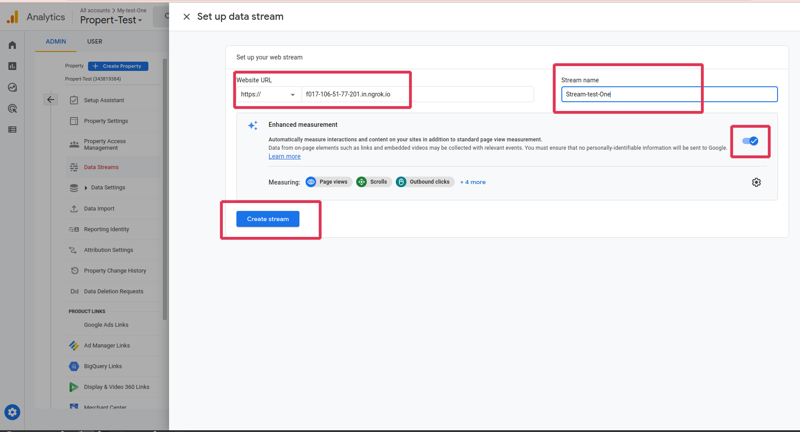
Task: Open Data Deletion Requests item
Action: coord(113,292)
